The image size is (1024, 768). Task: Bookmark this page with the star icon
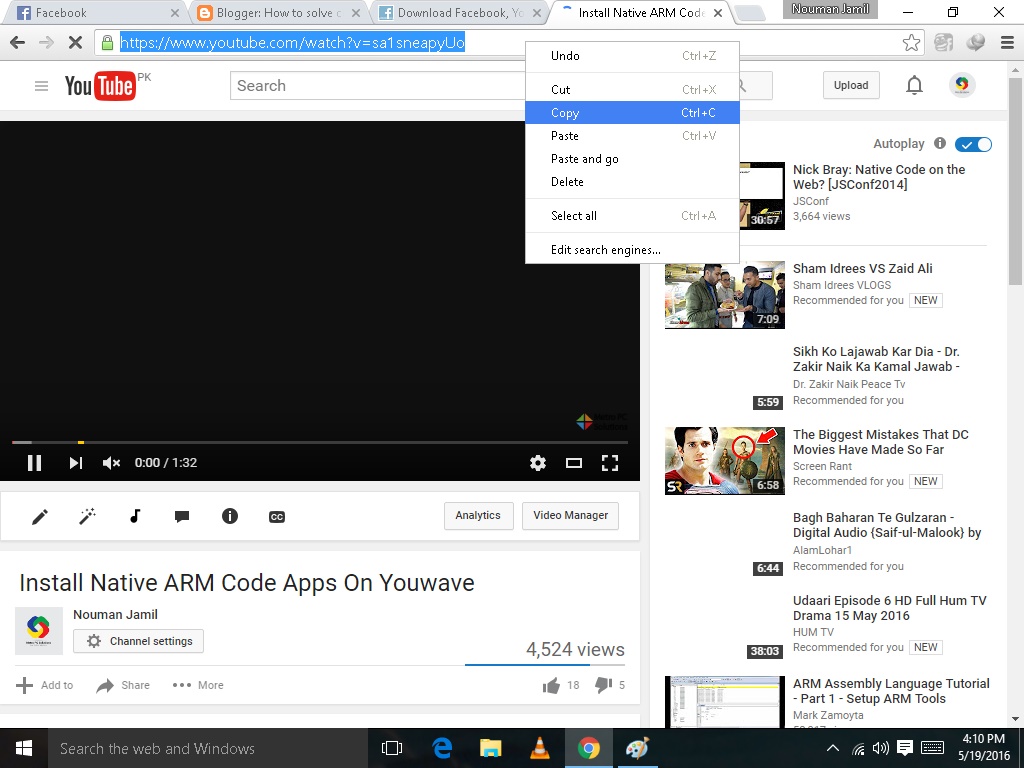coord(911,42)
